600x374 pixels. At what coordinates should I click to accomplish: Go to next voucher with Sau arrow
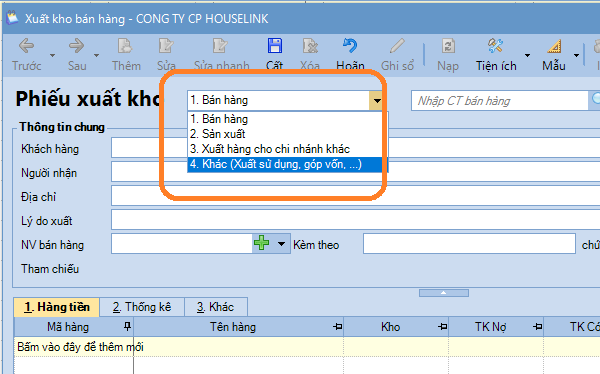(77, 46)
